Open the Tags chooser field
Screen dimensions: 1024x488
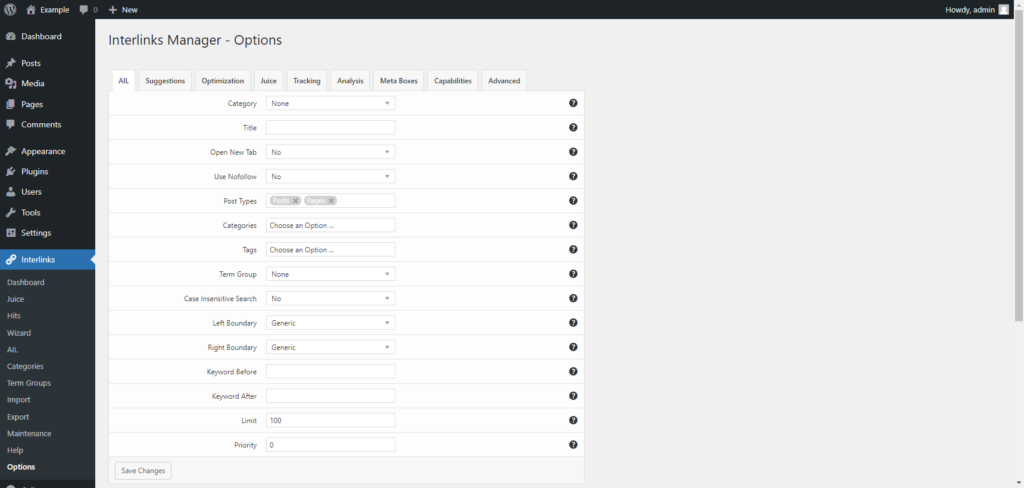coord(330,250)
